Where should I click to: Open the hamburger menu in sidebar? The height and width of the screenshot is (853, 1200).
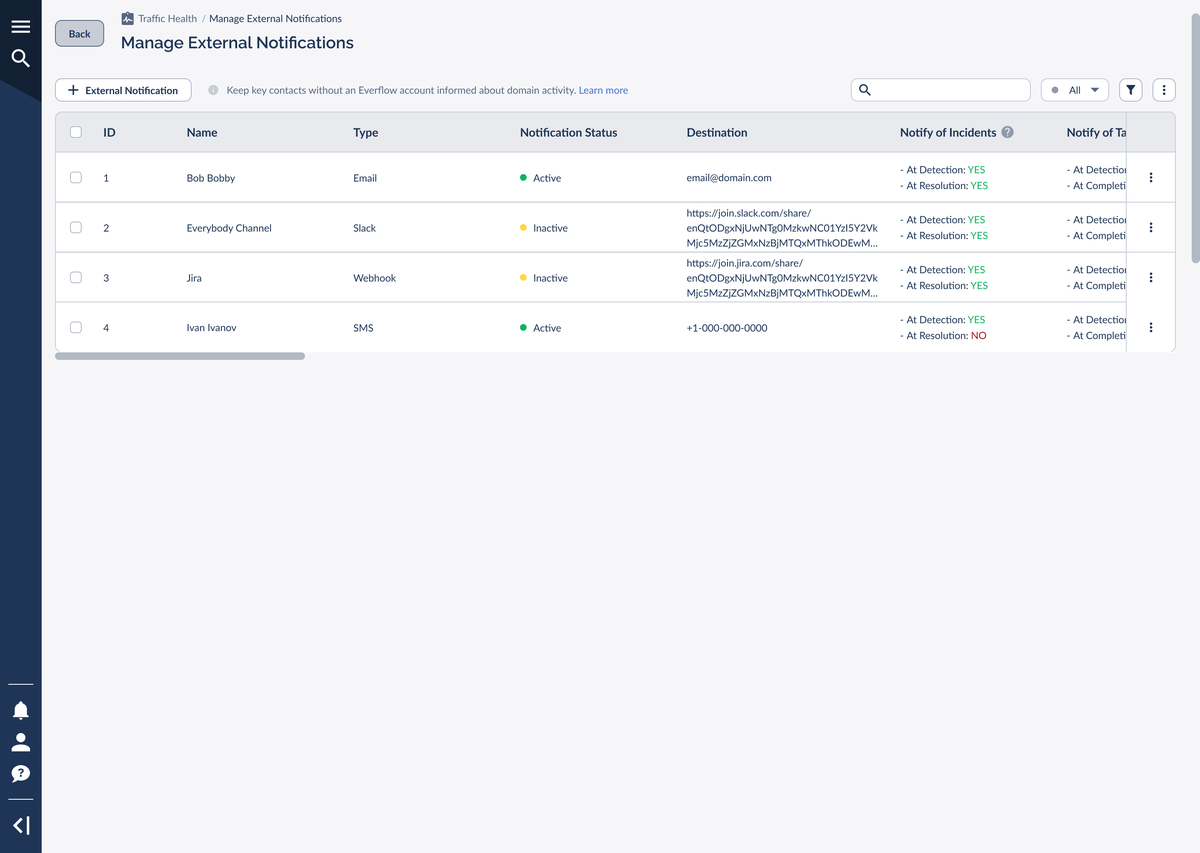pos(20,27)
